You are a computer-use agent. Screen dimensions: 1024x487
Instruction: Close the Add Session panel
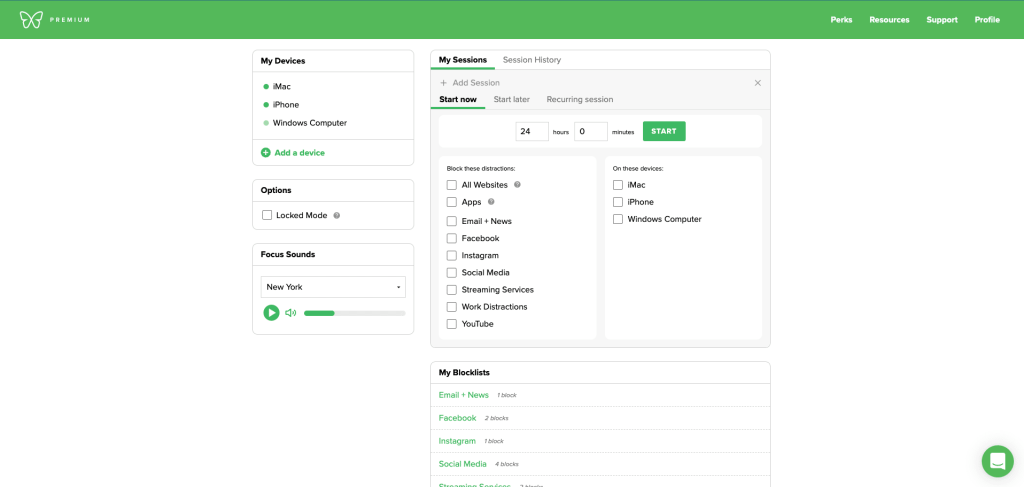[x=757, y=83]
